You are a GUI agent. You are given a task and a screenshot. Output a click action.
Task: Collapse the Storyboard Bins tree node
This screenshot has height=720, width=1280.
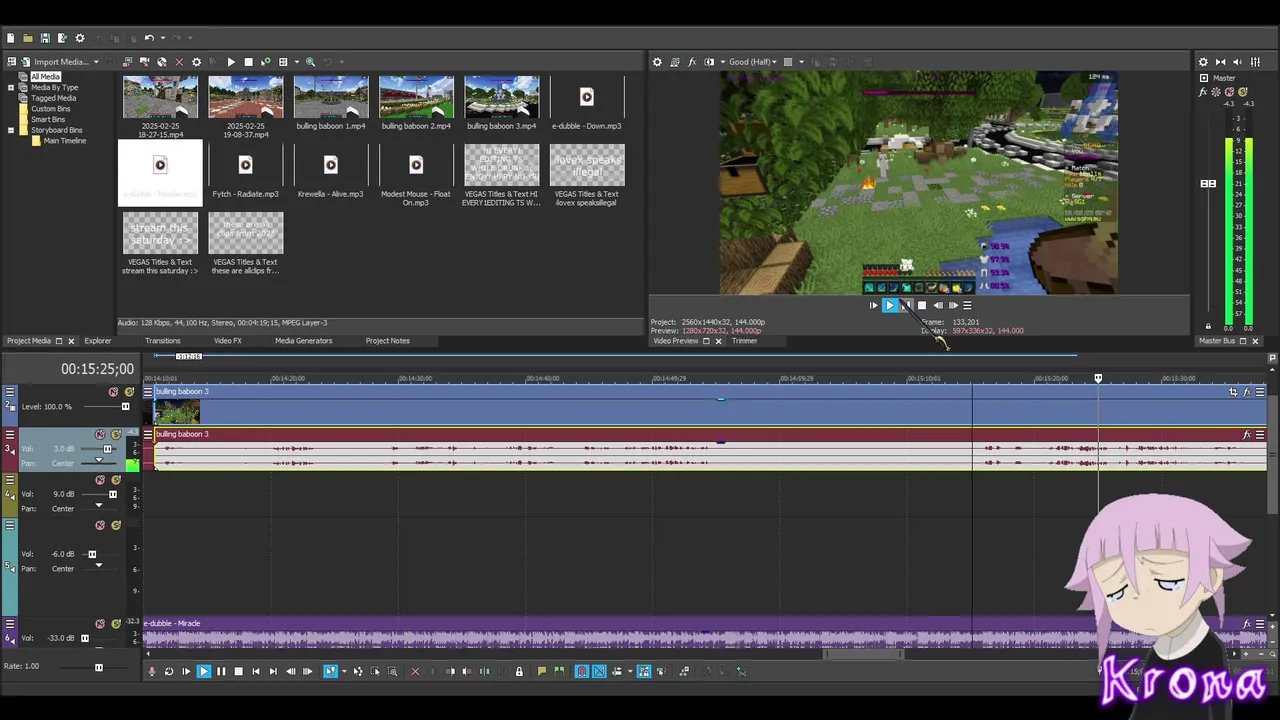point(11,130)
